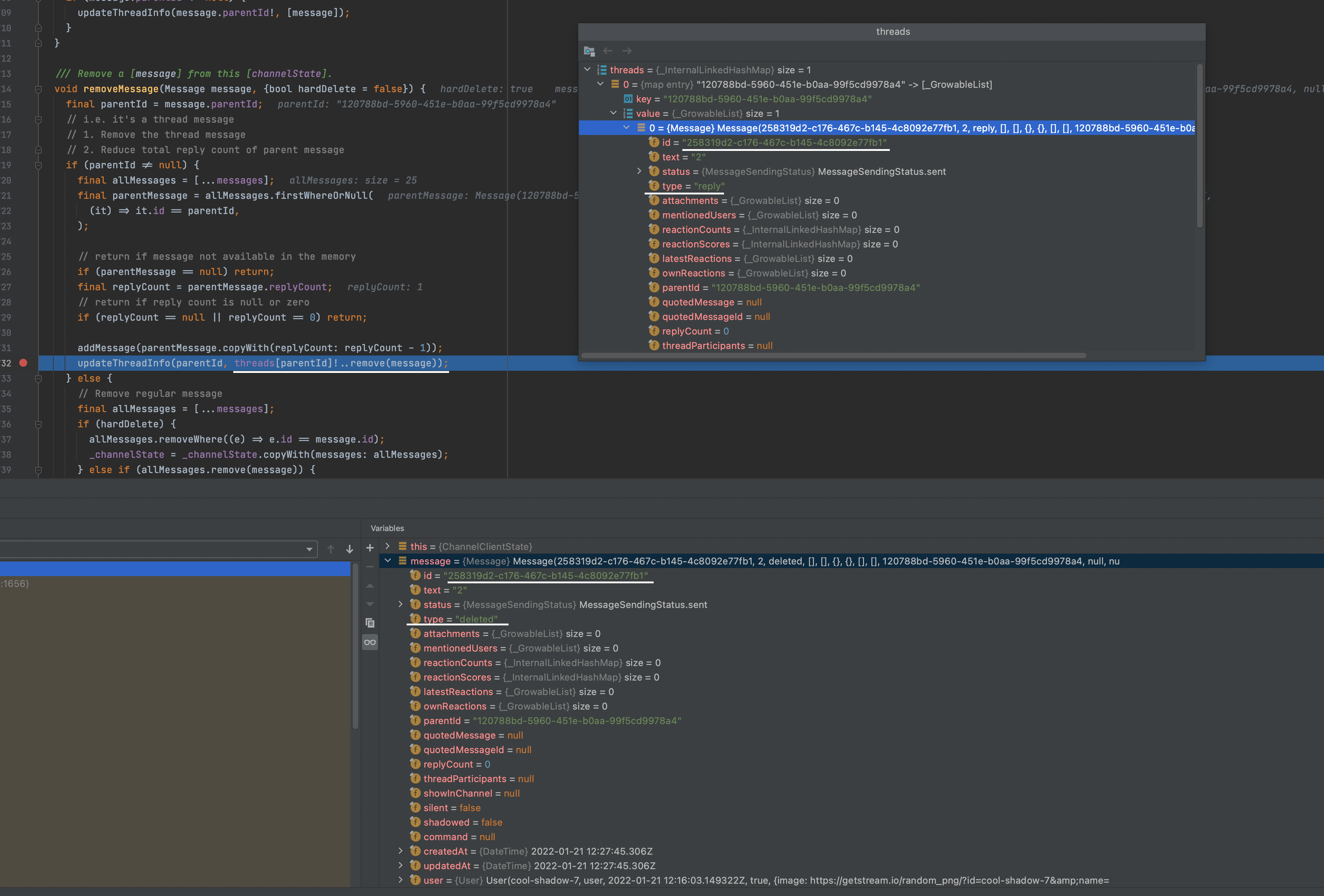Toggle the breakpoint on line 32

click(x=23, y=363)
